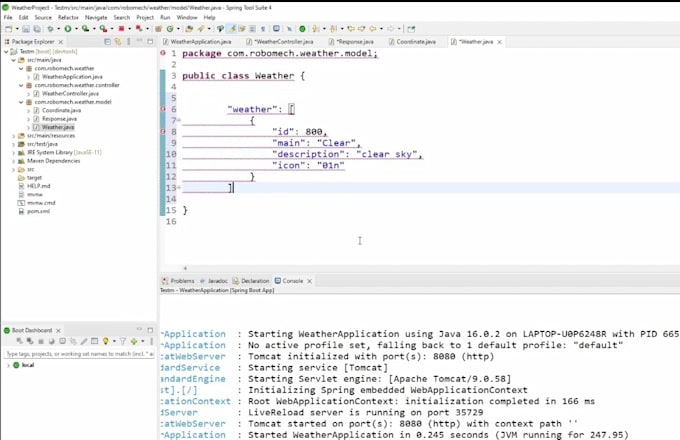Collapse the line 7 code folding toggle
The height and width of the screenshot is (440, 680).
pos(179,120)
